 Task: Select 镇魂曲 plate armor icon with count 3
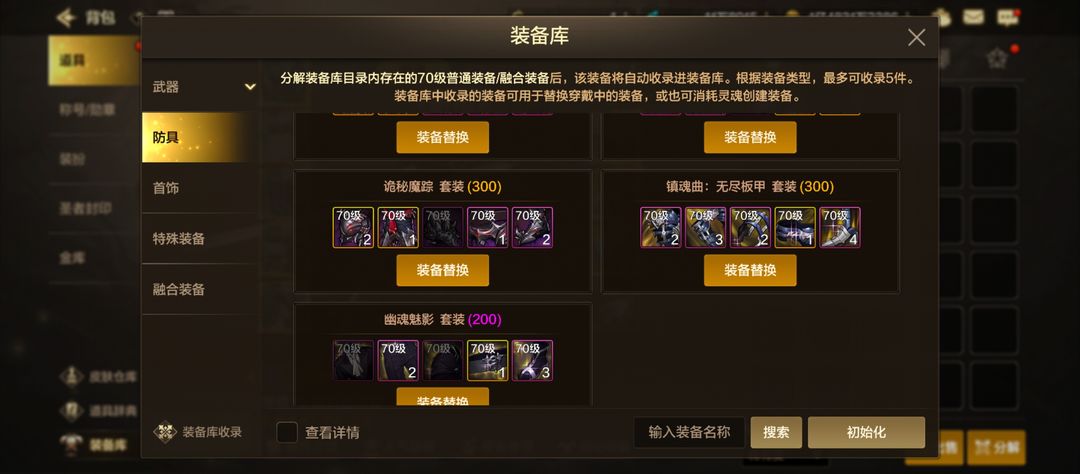pos(705,227)
